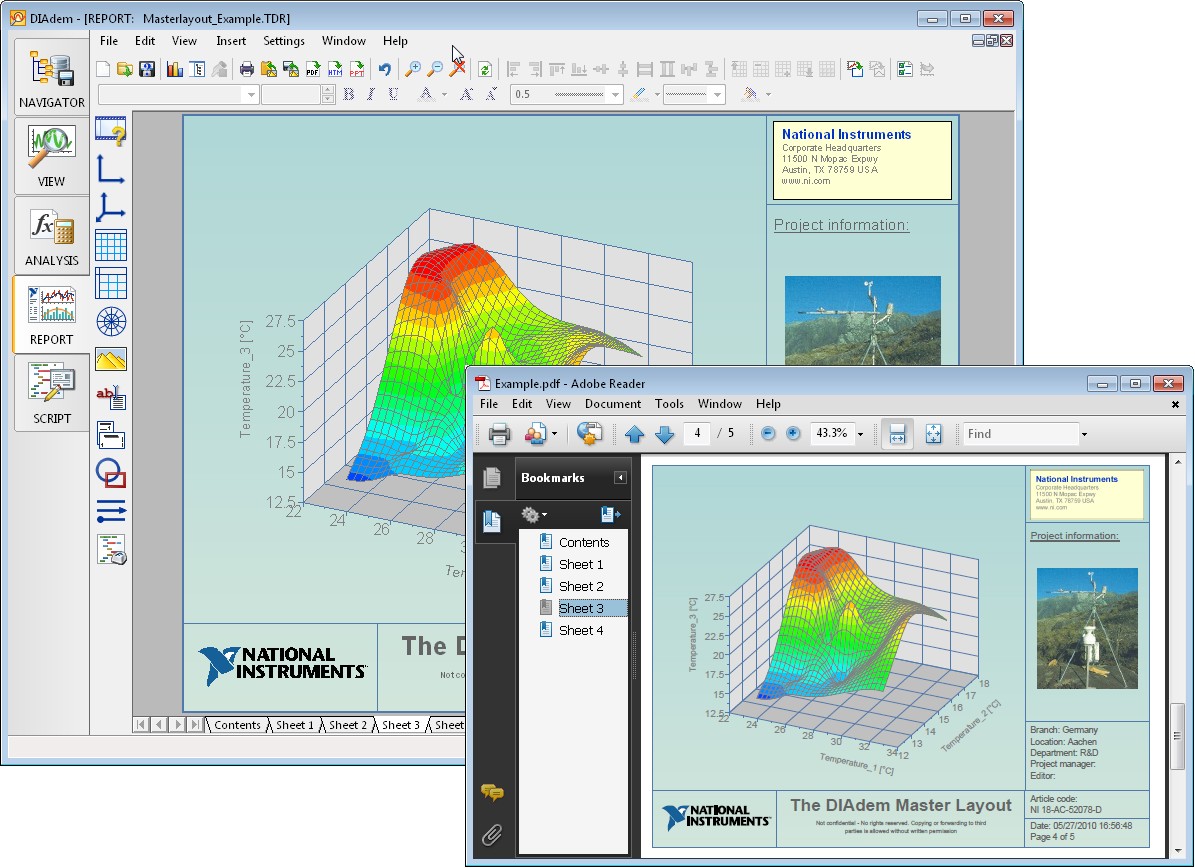Viewport: 1195px width, 868px height.
Task: Open the bookmark options gear menu
Action: click(533, 514)
